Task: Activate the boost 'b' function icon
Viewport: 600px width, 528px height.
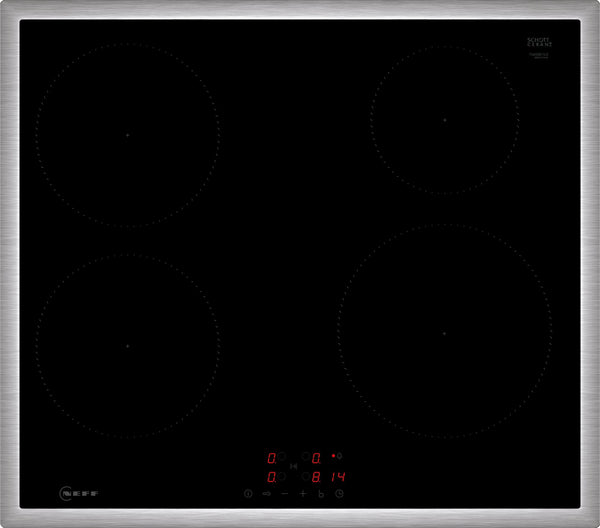Action: click(x=321, y=494)
